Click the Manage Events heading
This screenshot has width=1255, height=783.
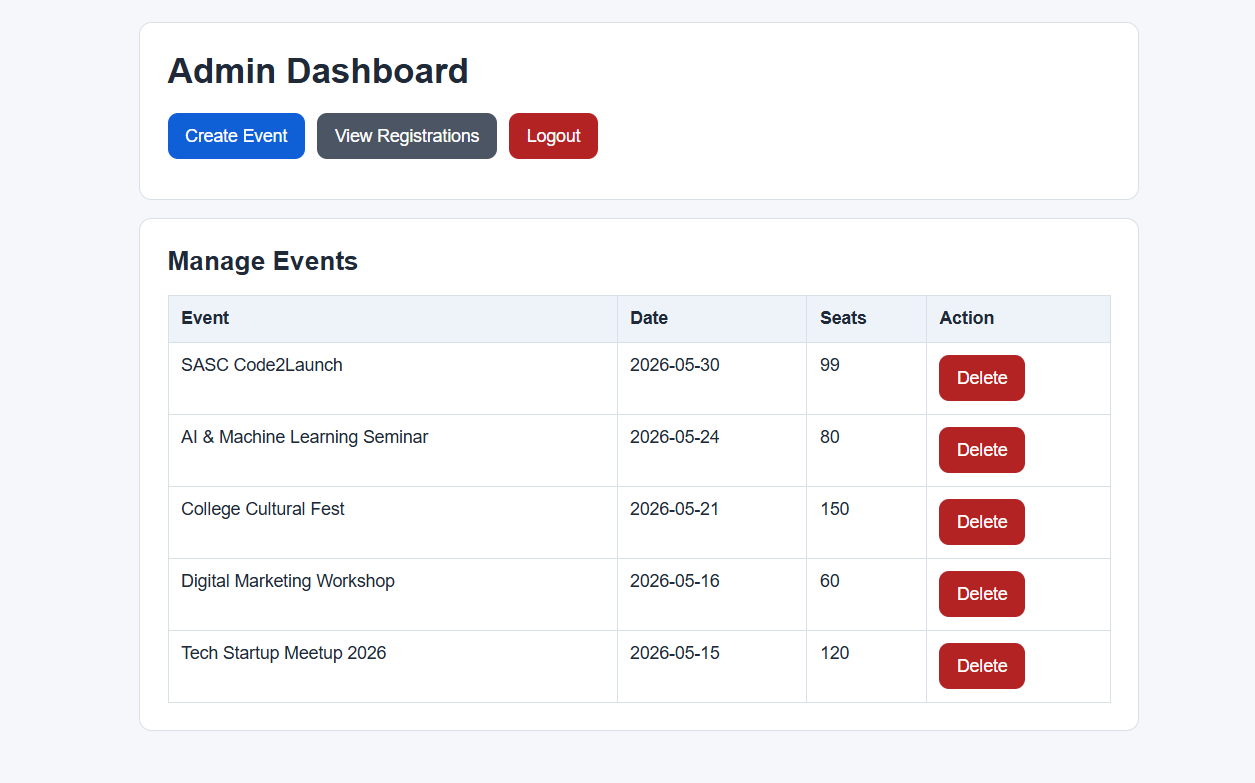(x=263, y=261)
